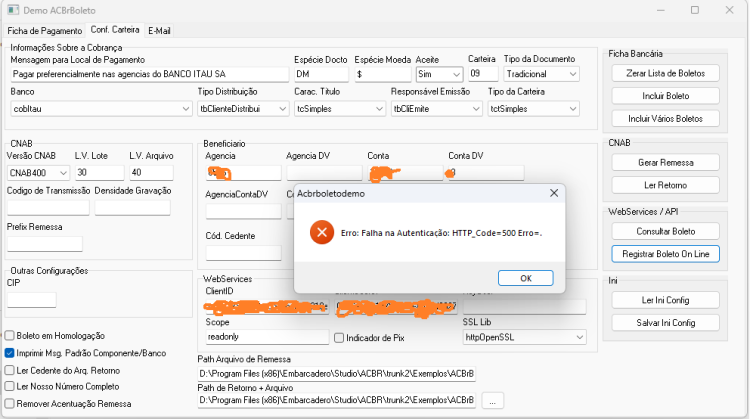Click the Salvar Ini Config button
This screenshot has height=419, width=750.
click(665, 323)
